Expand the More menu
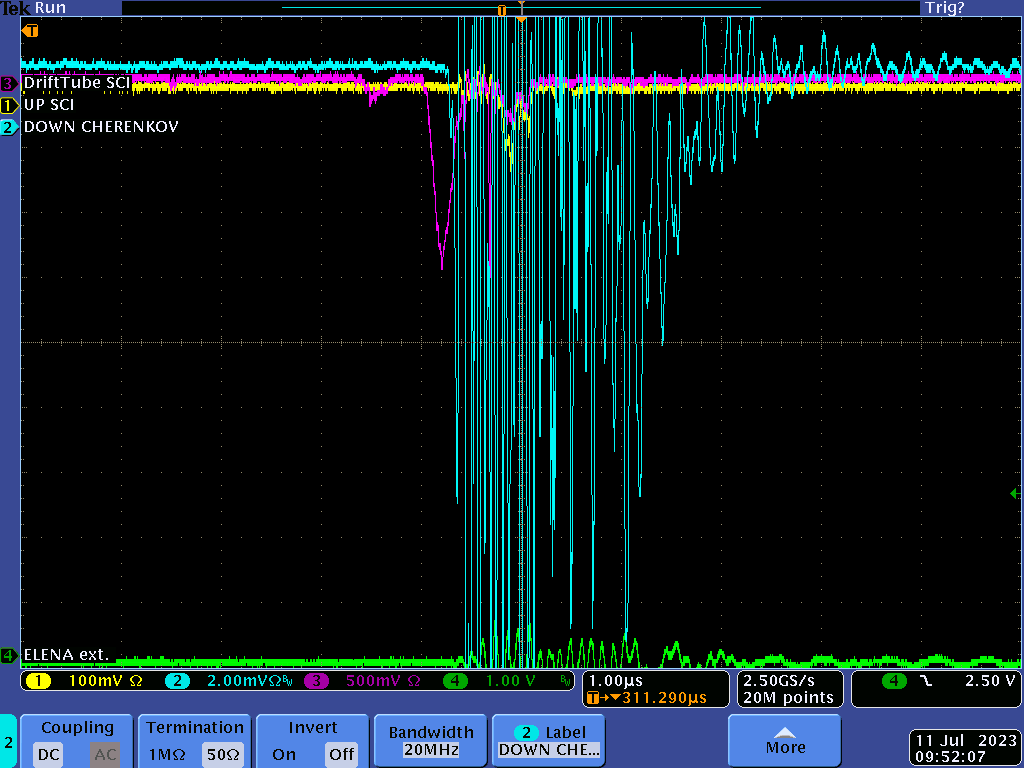Viewport: 1024px width, 768px height. point(785,741)
